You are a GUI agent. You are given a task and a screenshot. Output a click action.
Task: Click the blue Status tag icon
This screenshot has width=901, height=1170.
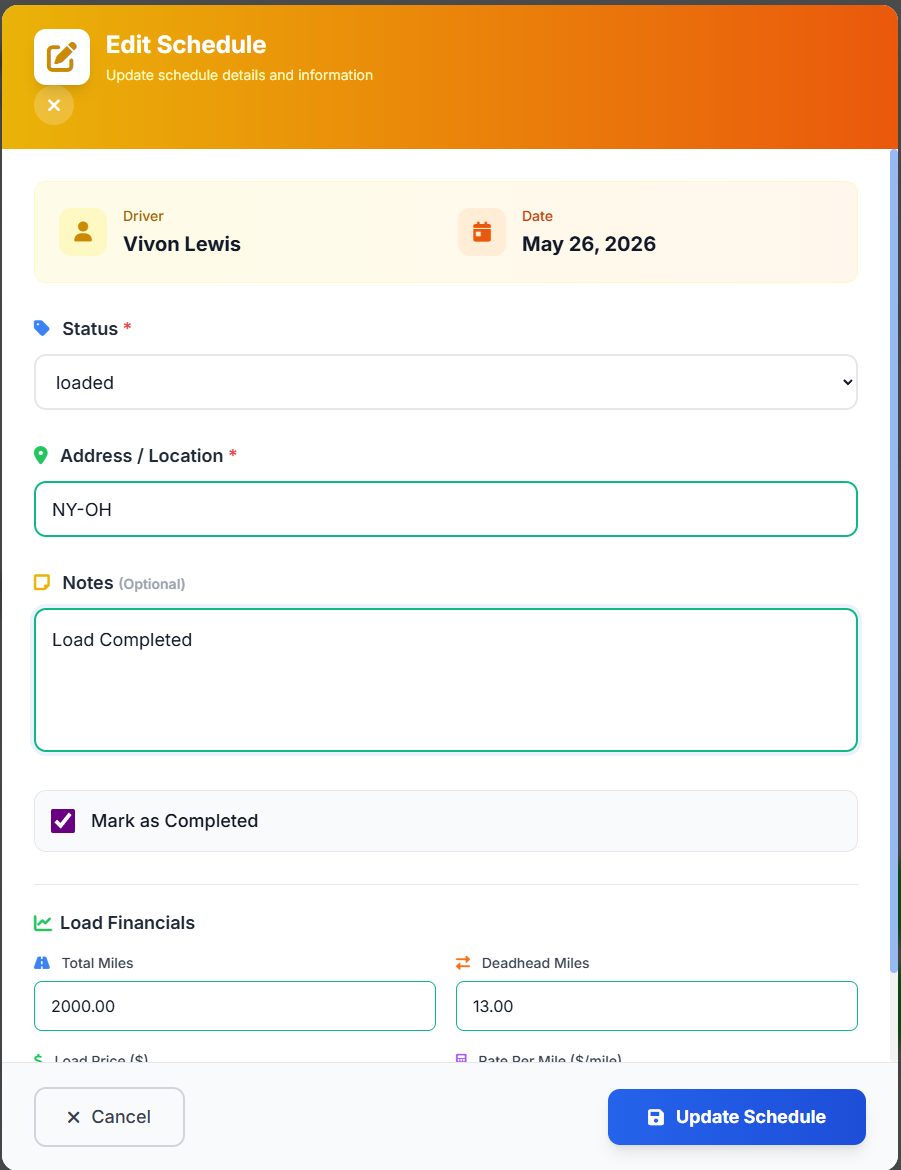coord(42,328)
